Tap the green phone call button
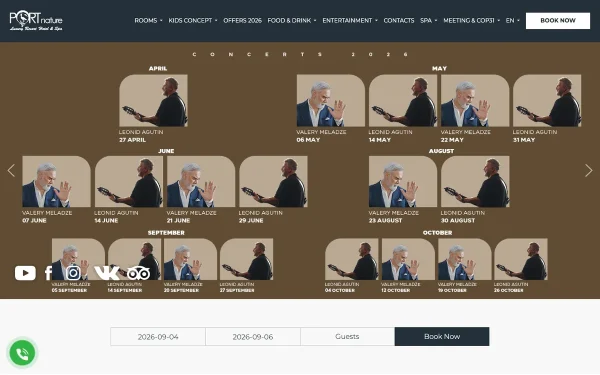The image size is (600, 375). (x=22, y=353)
